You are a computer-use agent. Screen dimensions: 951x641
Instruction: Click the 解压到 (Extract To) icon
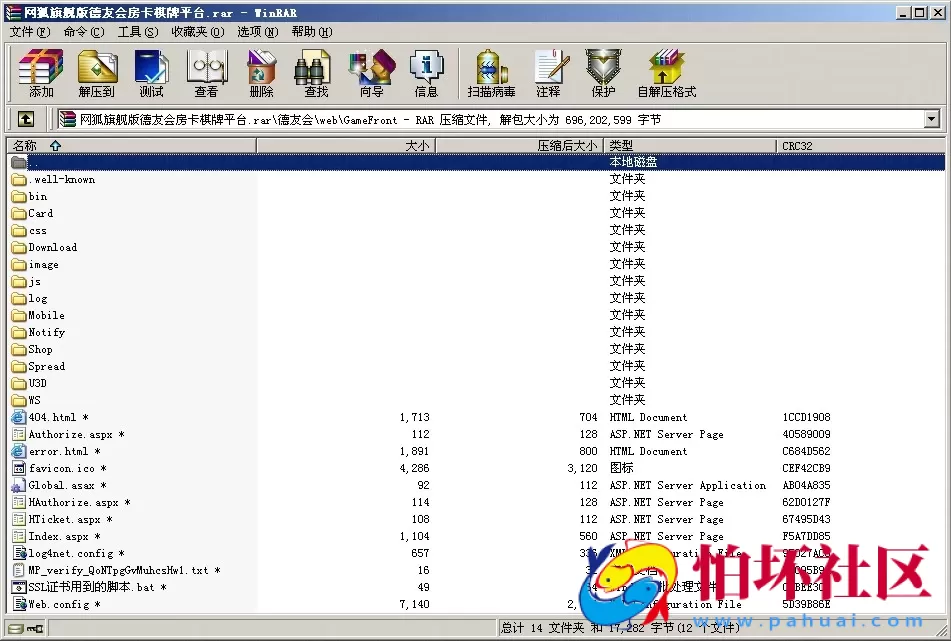pyautogui.click(x=96, y=72)
